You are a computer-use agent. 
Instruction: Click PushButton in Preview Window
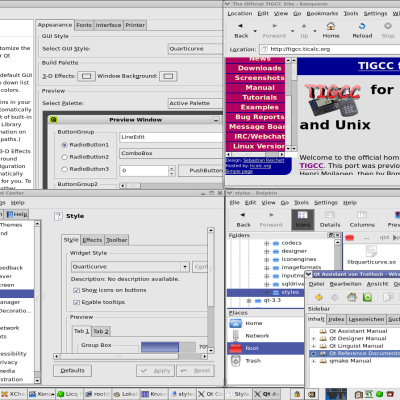201,170
